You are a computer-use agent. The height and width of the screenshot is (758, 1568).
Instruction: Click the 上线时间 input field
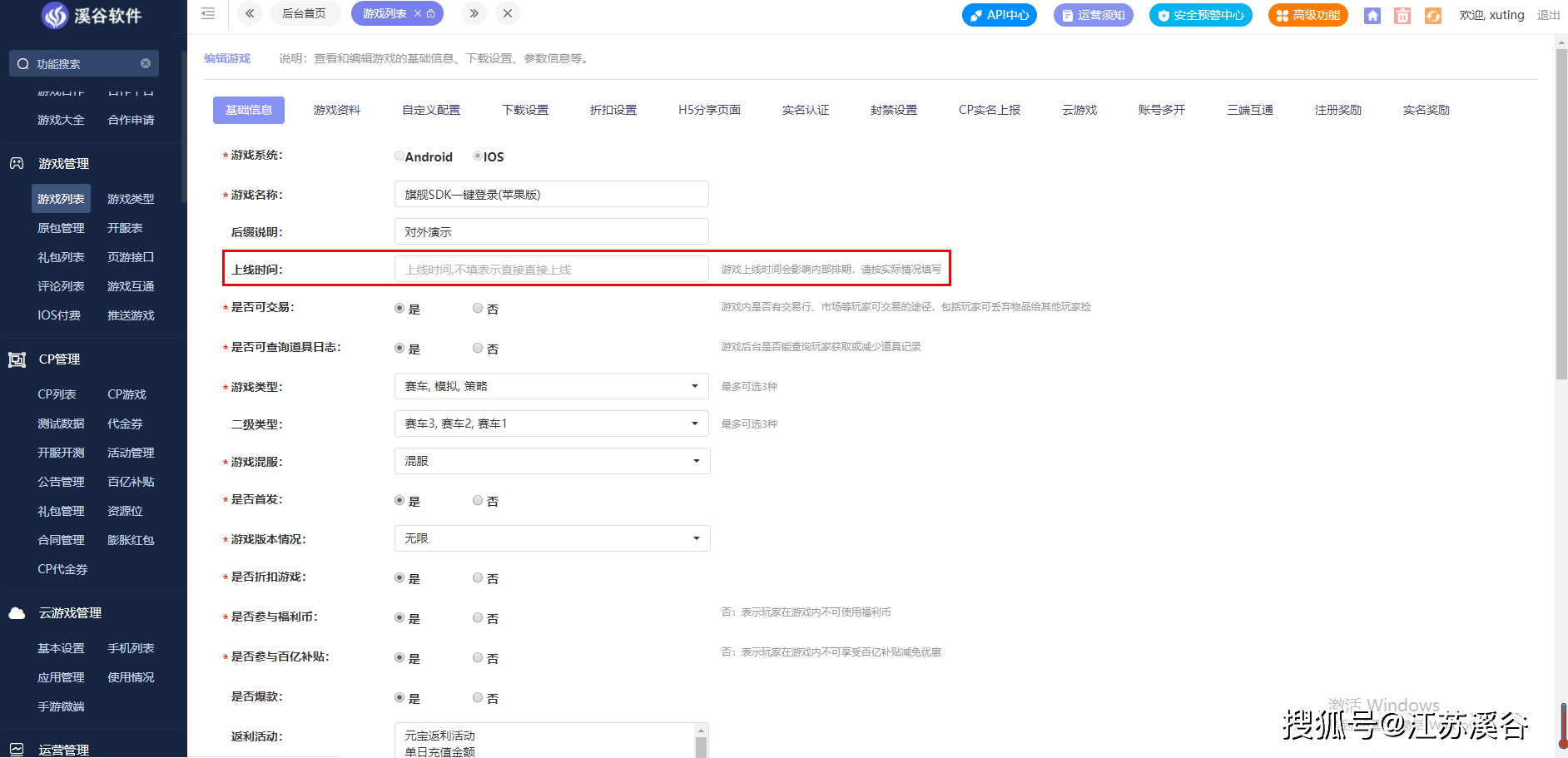(x=551, y=270)
